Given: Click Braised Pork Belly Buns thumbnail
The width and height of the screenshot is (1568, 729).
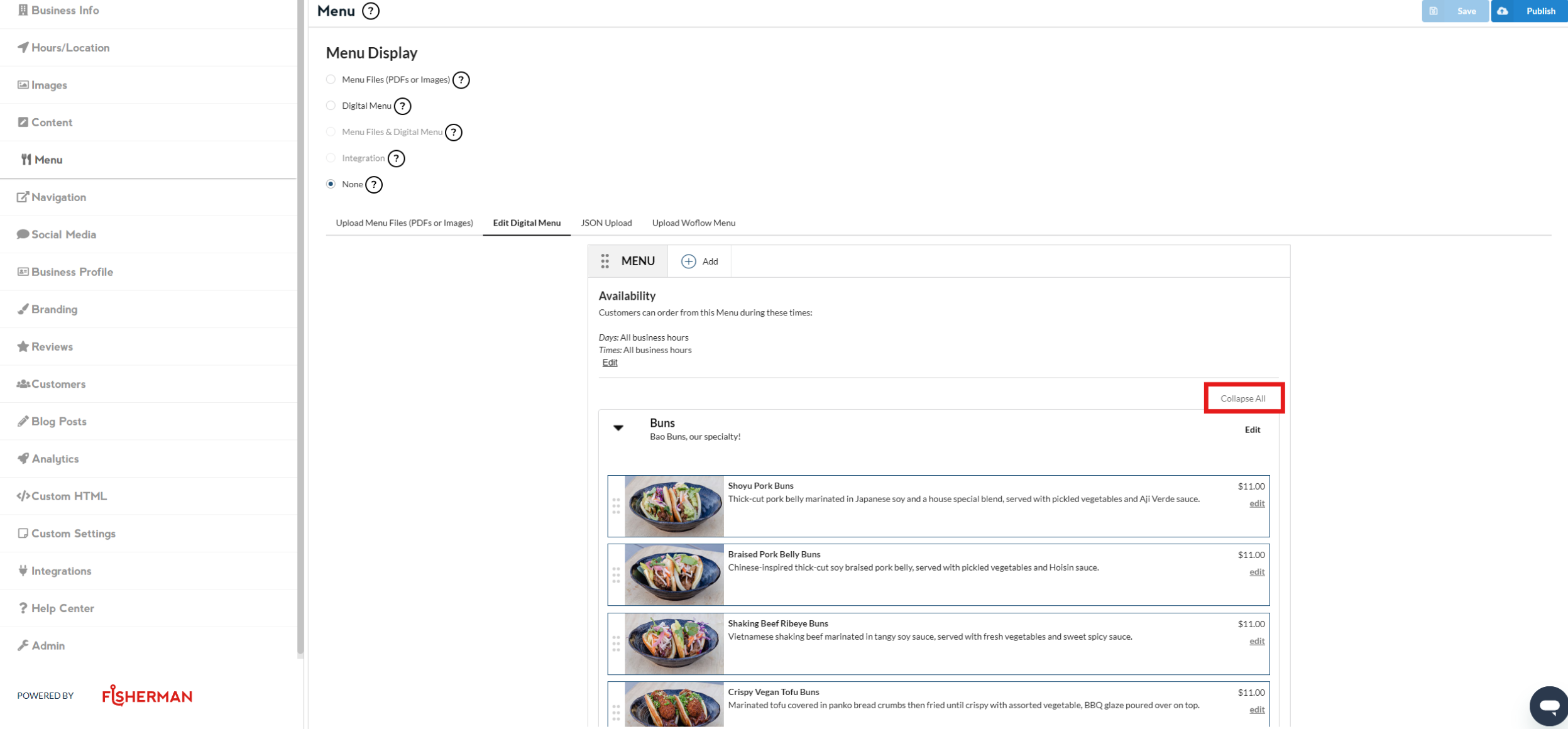Looking at the screenshot, I should tap(674, 574).
